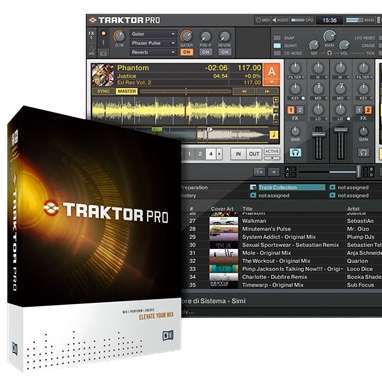Select the Walkman track row
382x382 pixels.
[x=282, y=221]
